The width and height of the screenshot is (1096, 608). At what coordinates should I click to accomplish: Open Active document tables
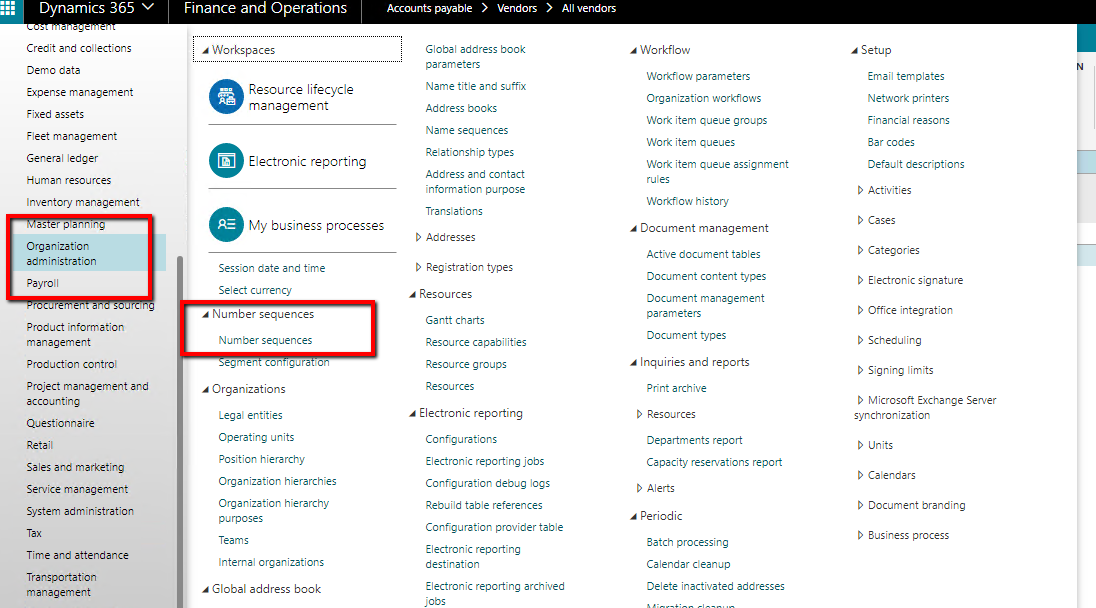(703, 254)
